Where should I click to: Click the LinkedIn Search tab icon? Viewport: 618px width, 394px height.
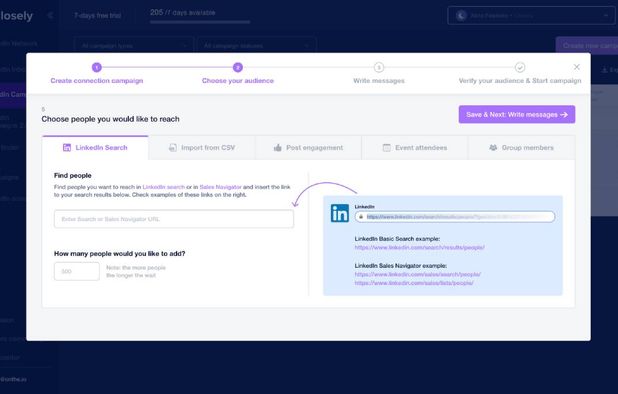pyautogui.click(x=67, y=148)
